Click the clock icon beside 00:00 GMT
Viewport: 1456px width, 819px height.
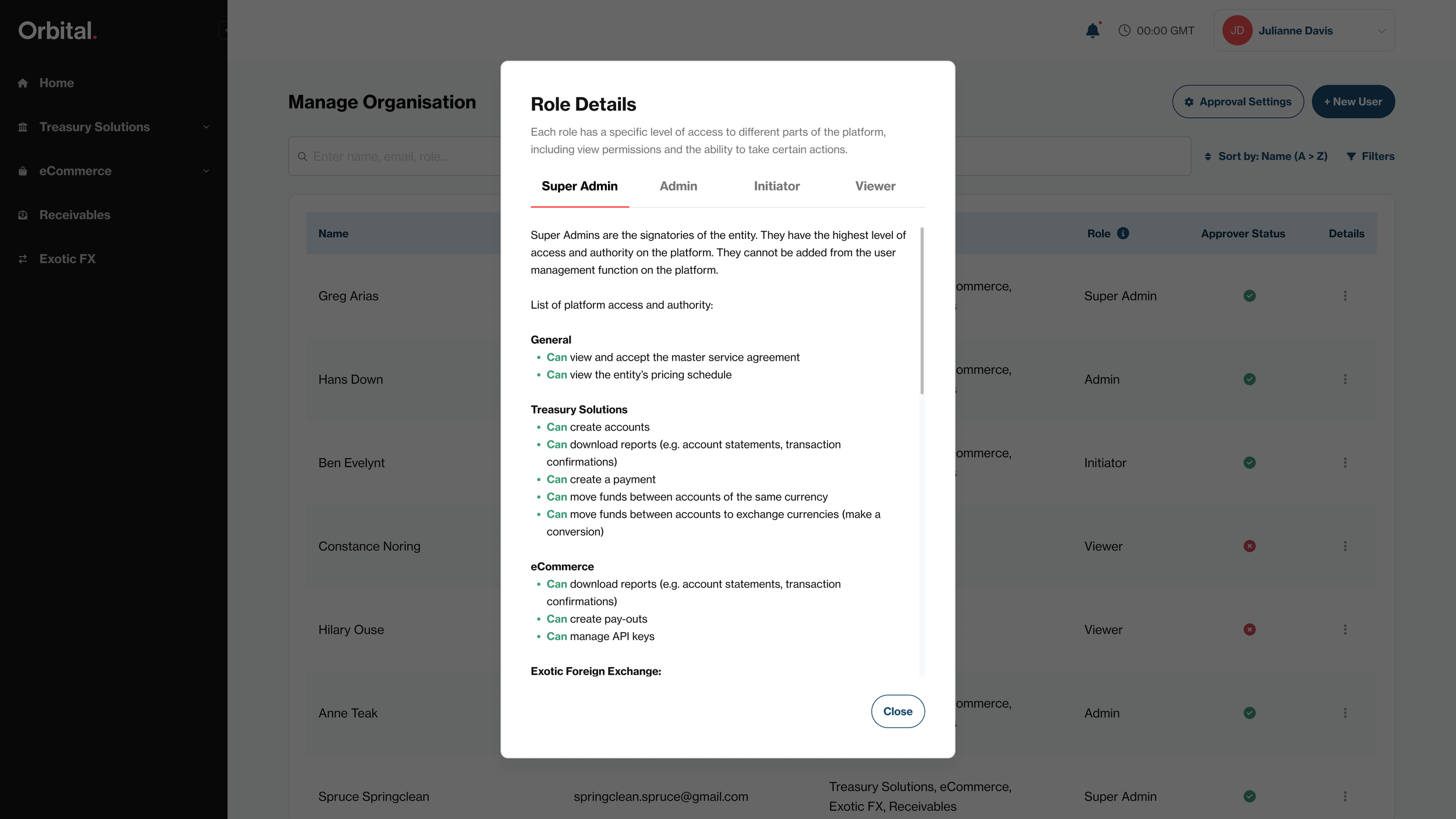point(1124,30)
